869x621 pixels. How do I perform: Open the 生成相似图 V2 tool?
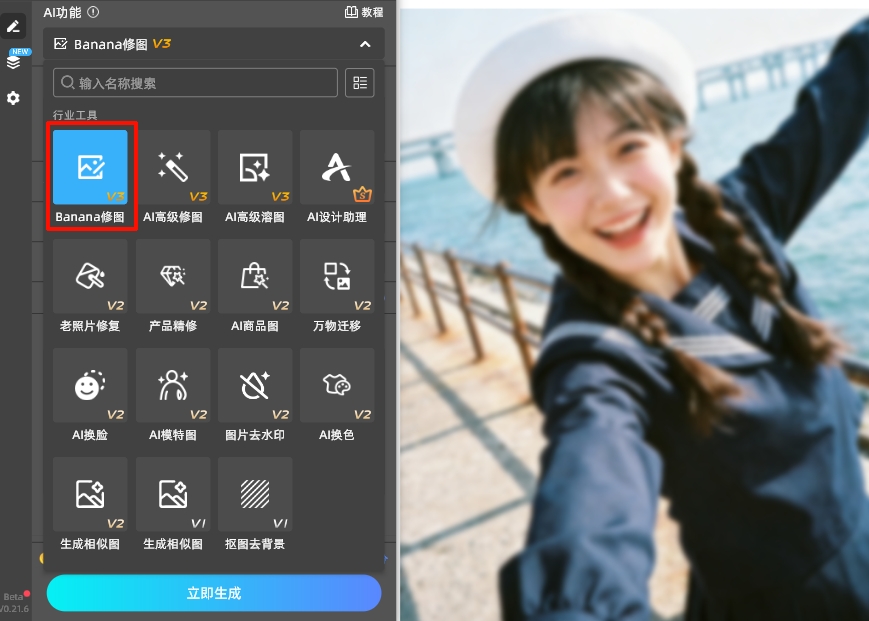90,494
